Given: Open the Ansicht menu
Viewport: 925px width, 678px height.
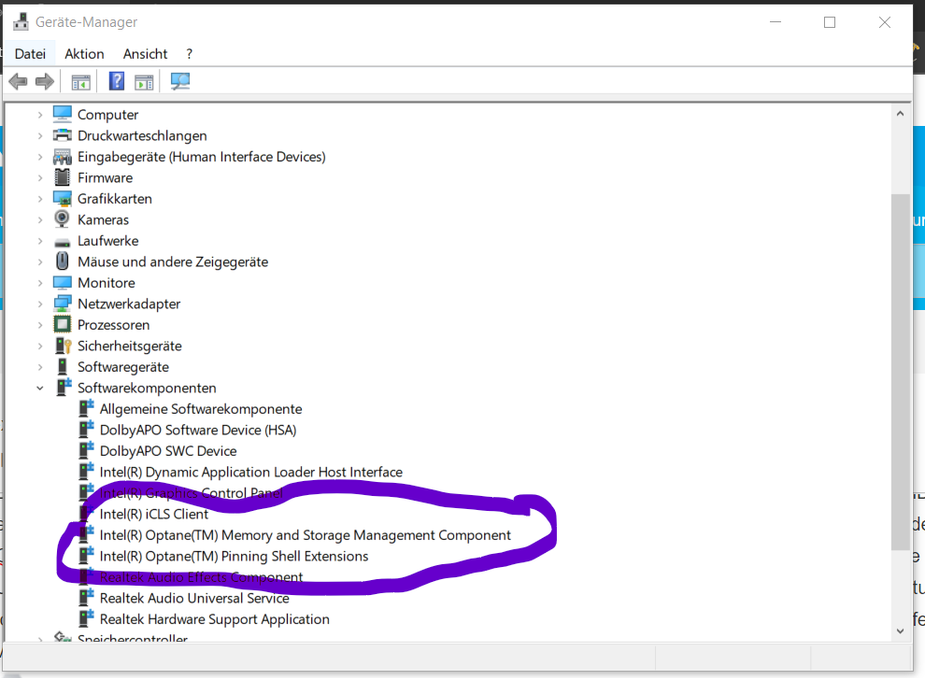Looking at the screenshot, I should tap(145, 54).
